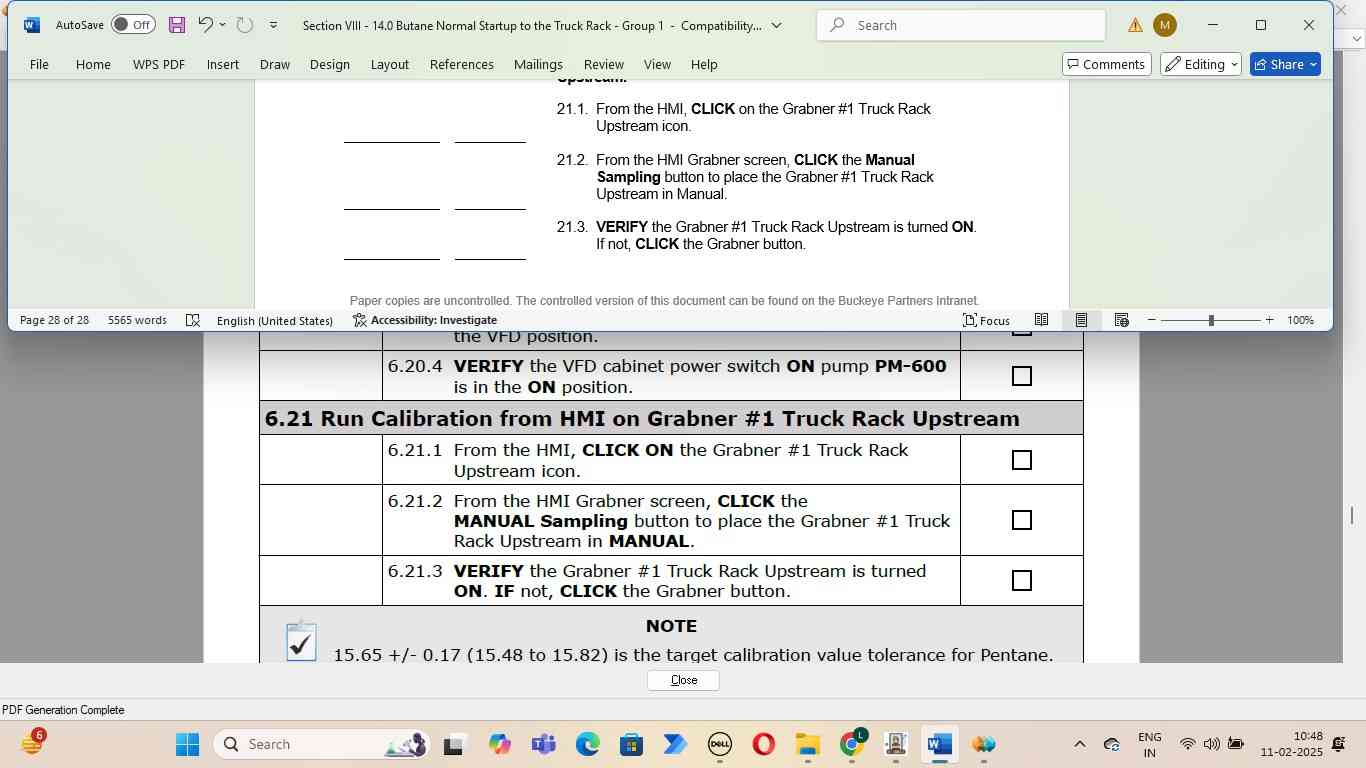
Task: Switch to the Home tab
Action: [x=93, y=64]
